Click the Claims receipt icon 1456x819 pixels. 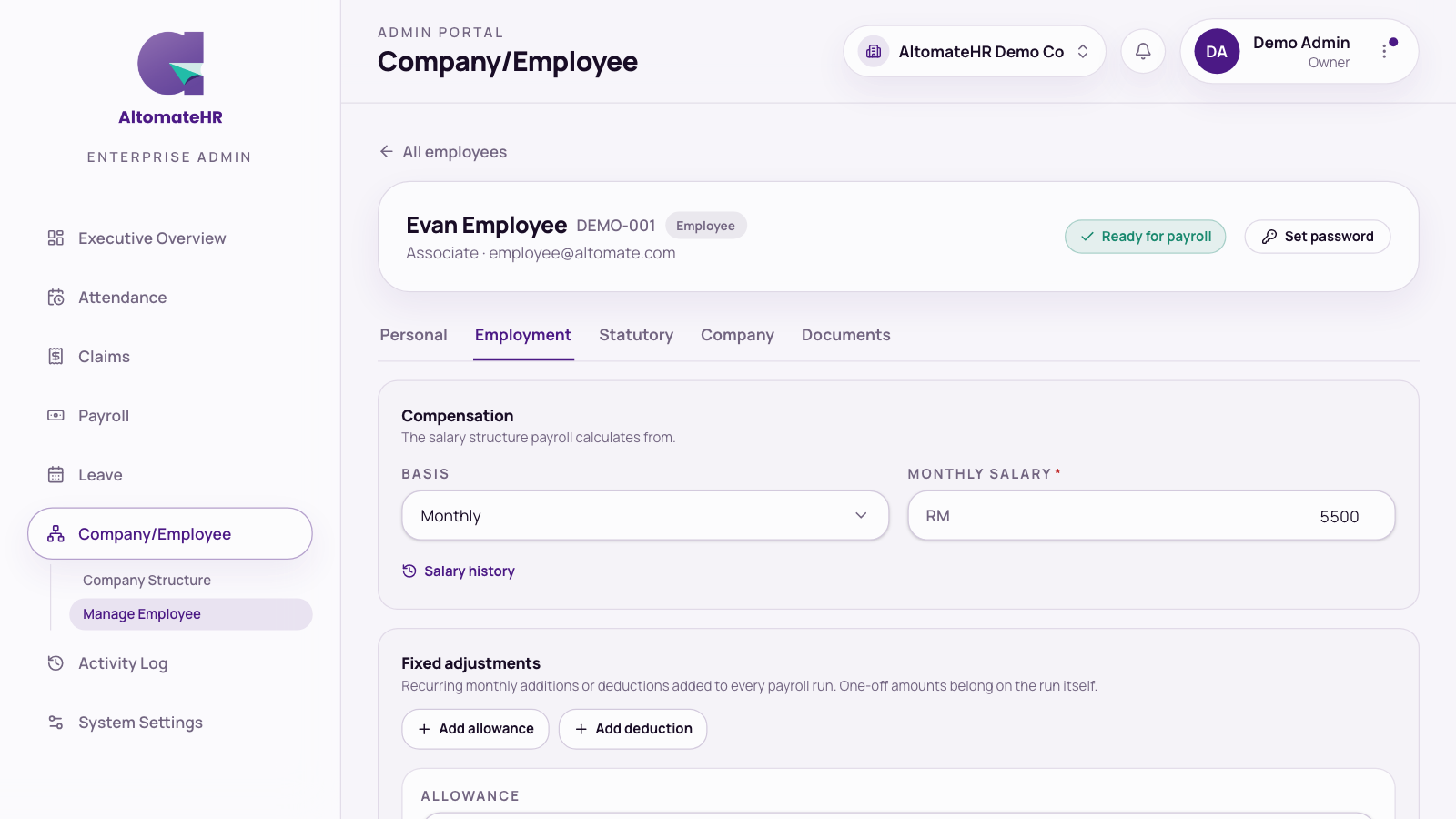coord(56,357)
